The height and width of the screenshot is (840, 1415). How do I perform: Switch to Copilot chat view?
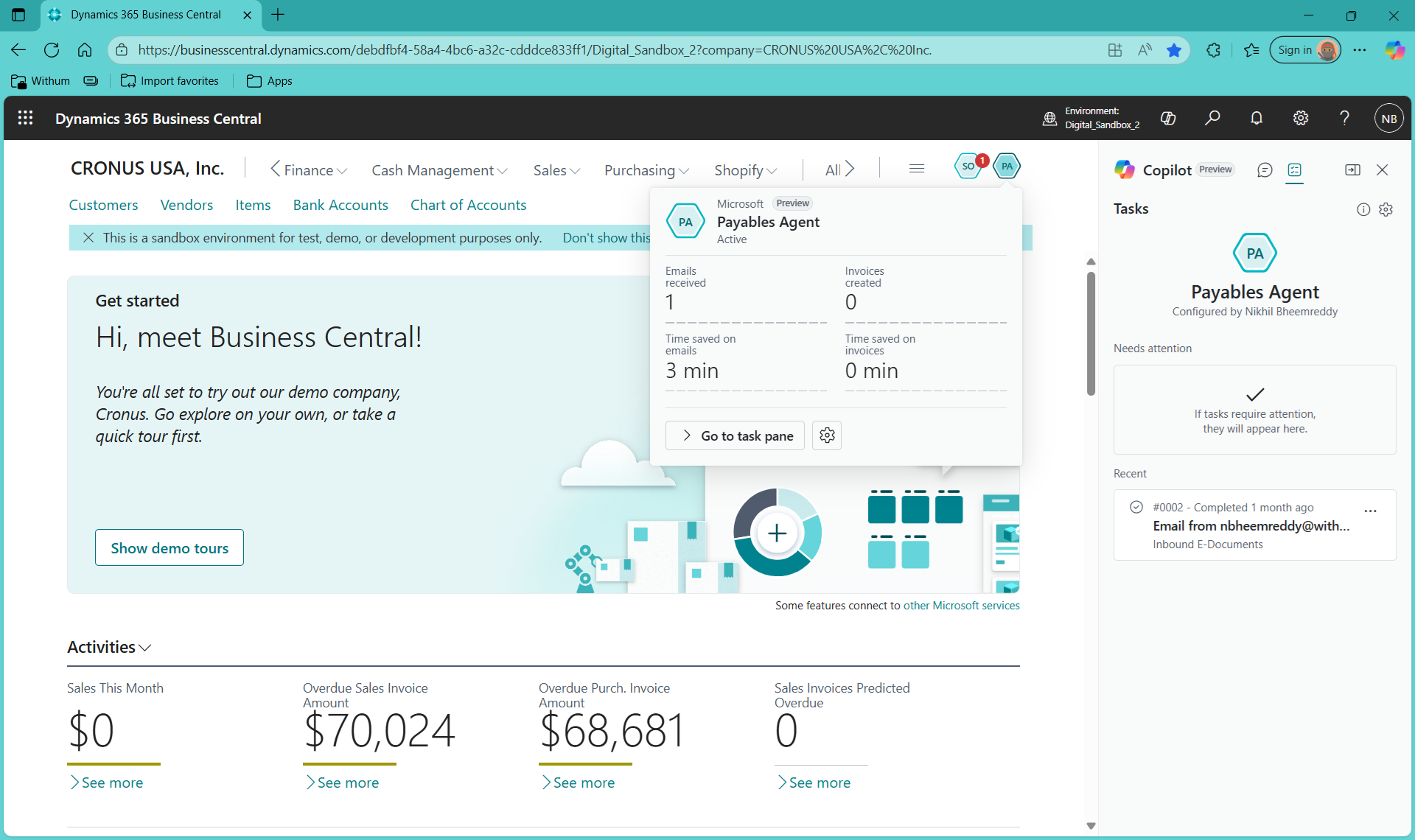(1265, 170)
